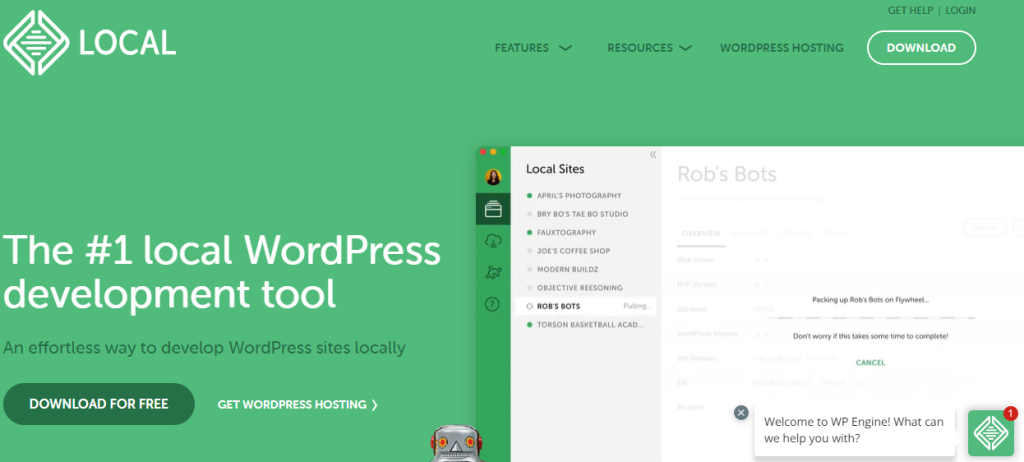Click the Download for Free button
1024x462 pixels.
99,404
